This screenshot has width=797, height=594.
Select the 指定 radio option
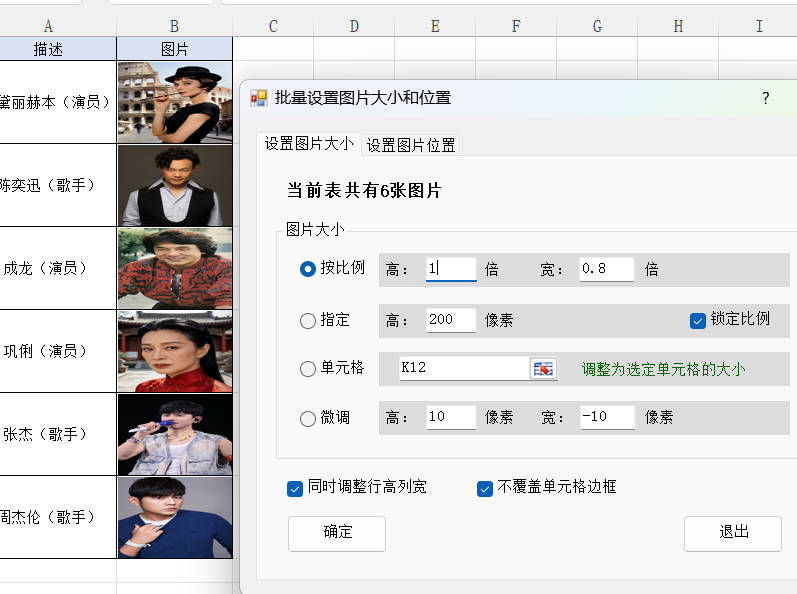[x=308, y=321]
